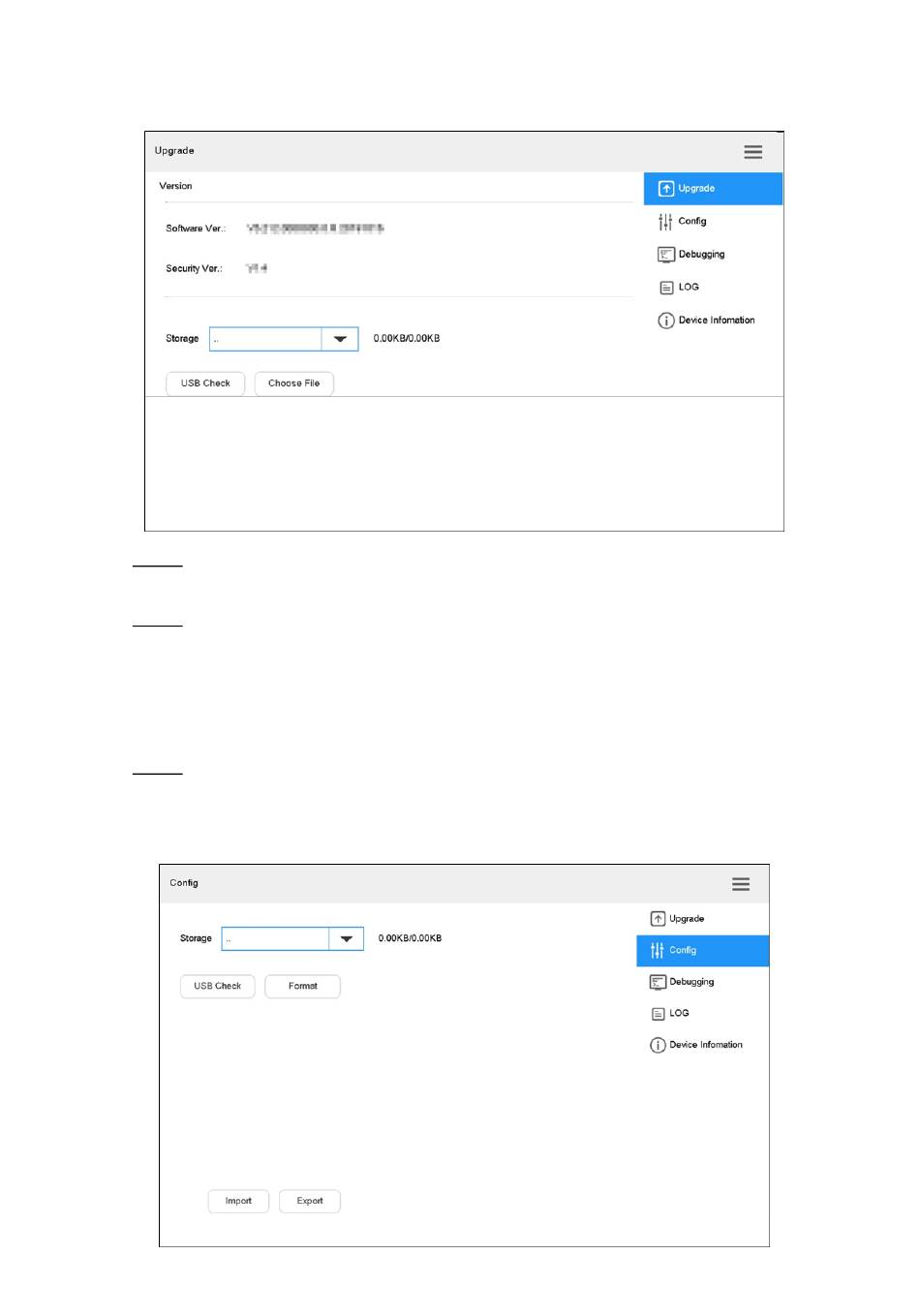
Task: Click USB Check button in Upgrade window
Action: coord(205,384)
